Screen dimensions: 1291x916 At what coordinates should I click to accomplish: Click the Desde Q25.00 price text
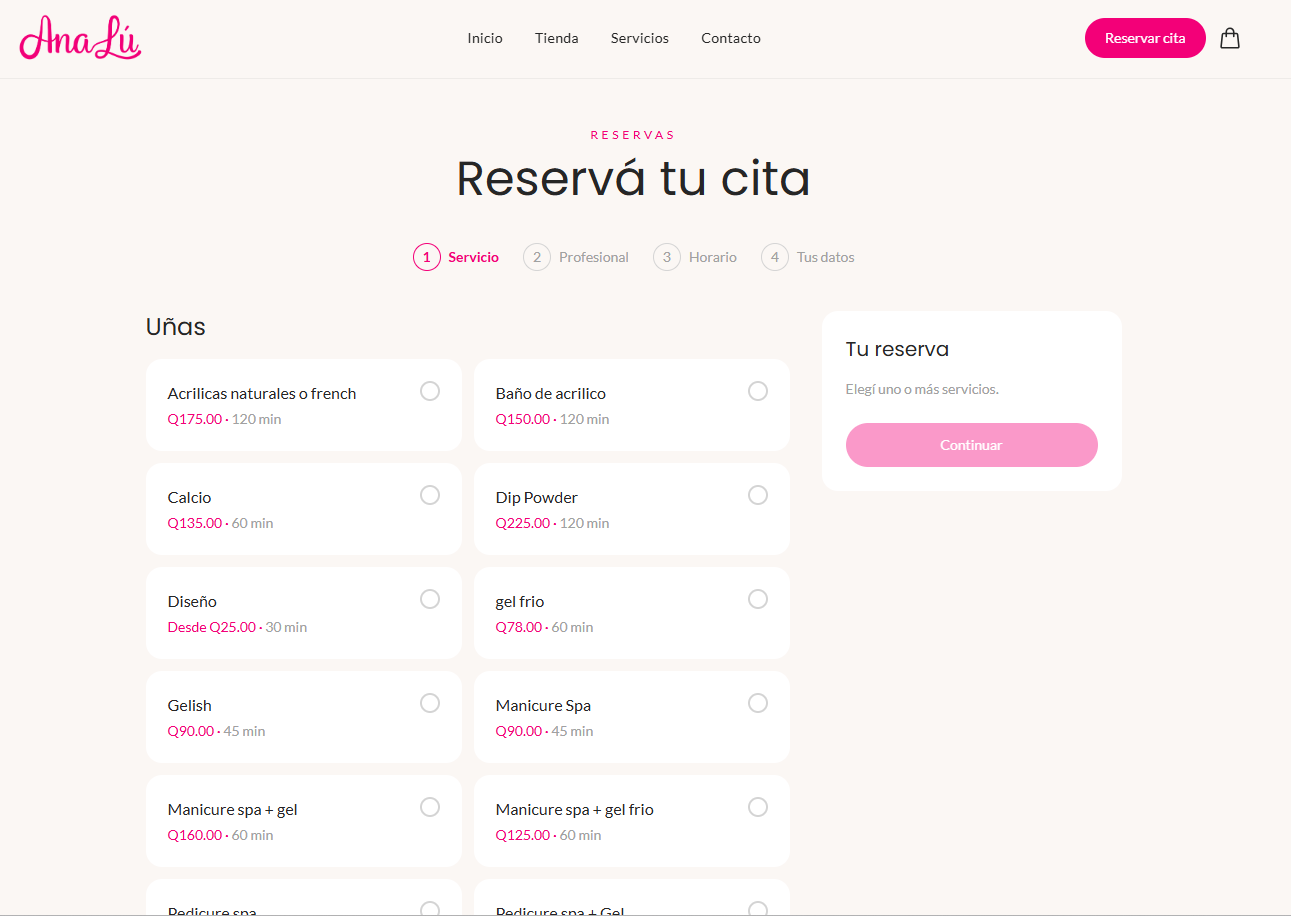point(212,627)
